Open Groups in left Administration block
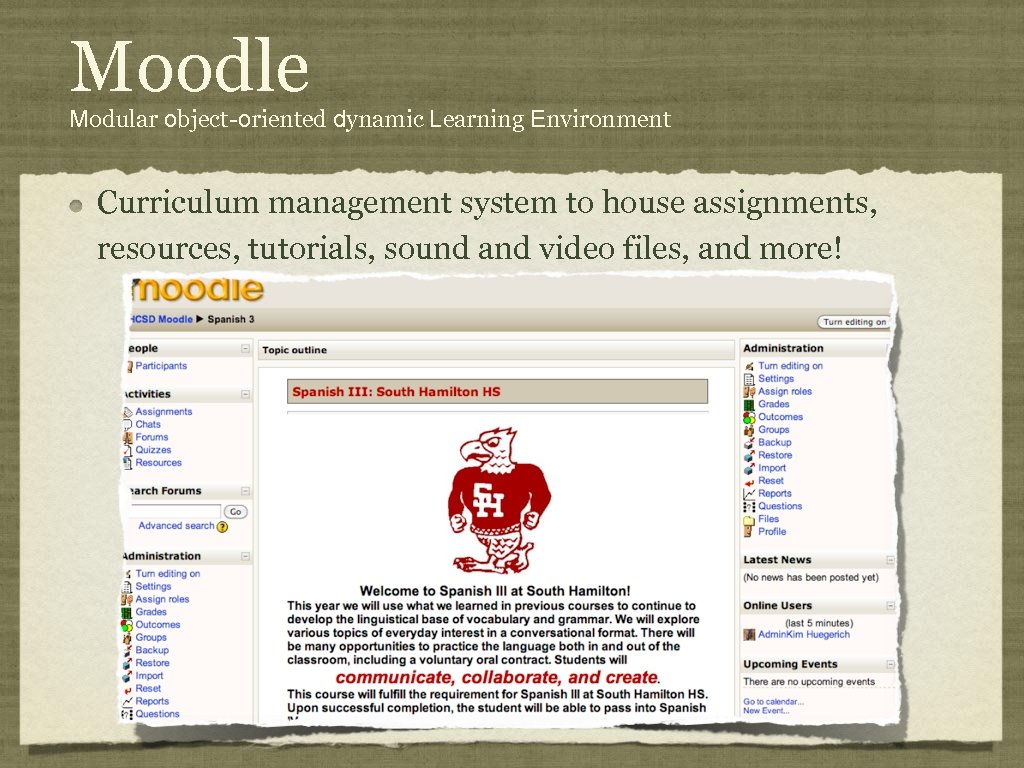The height and width of the screenshot is (768, 1024). [151, 637]
